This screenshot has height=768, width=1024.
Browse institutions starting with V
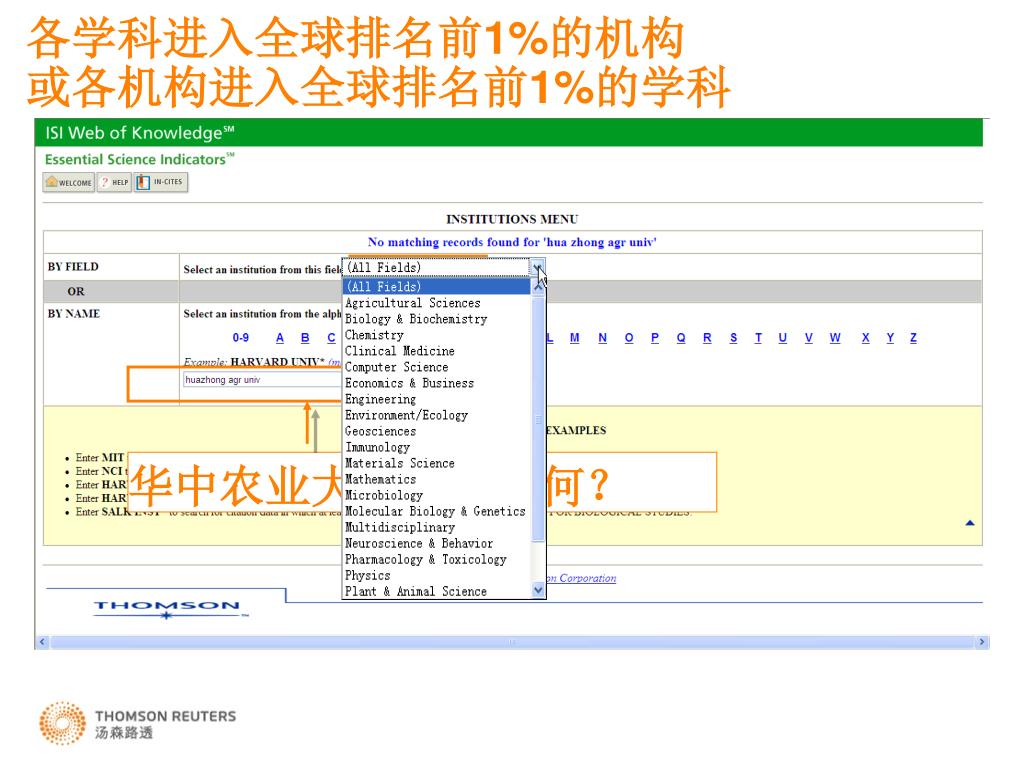coord(808,338)
